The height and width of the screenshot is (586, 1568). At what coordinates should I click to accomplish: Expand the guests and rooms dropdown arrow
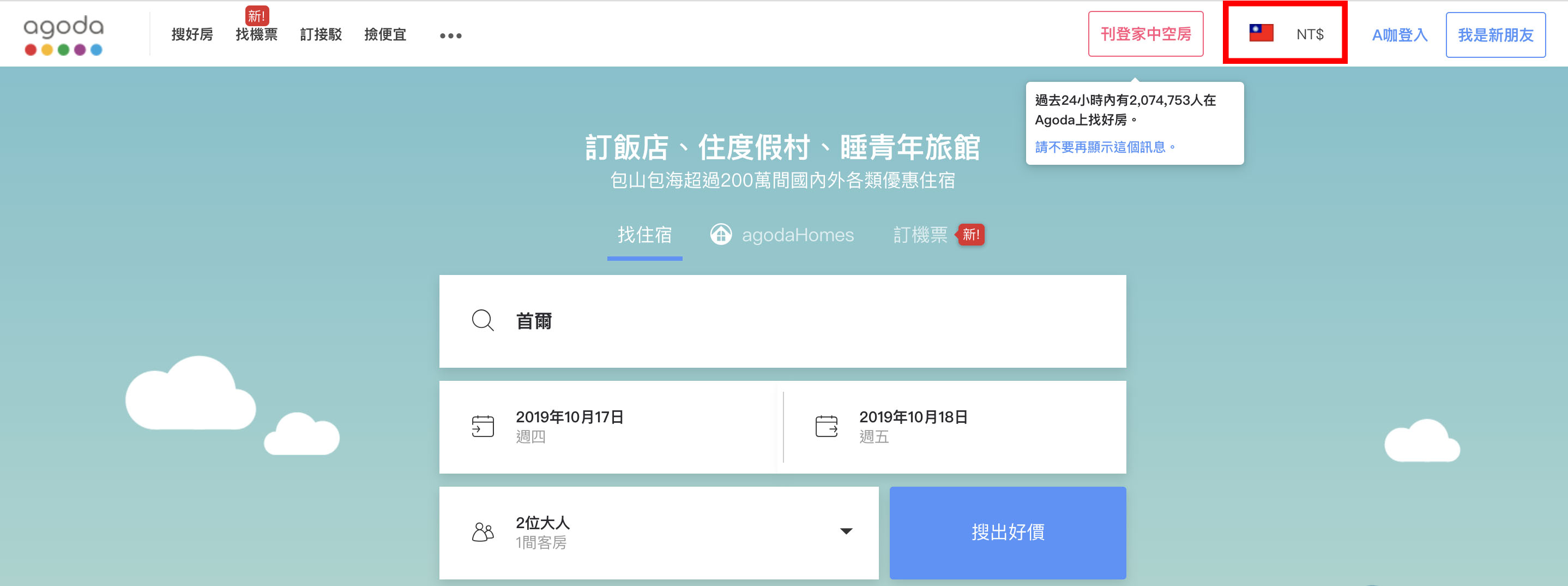(x=846, y=531)
